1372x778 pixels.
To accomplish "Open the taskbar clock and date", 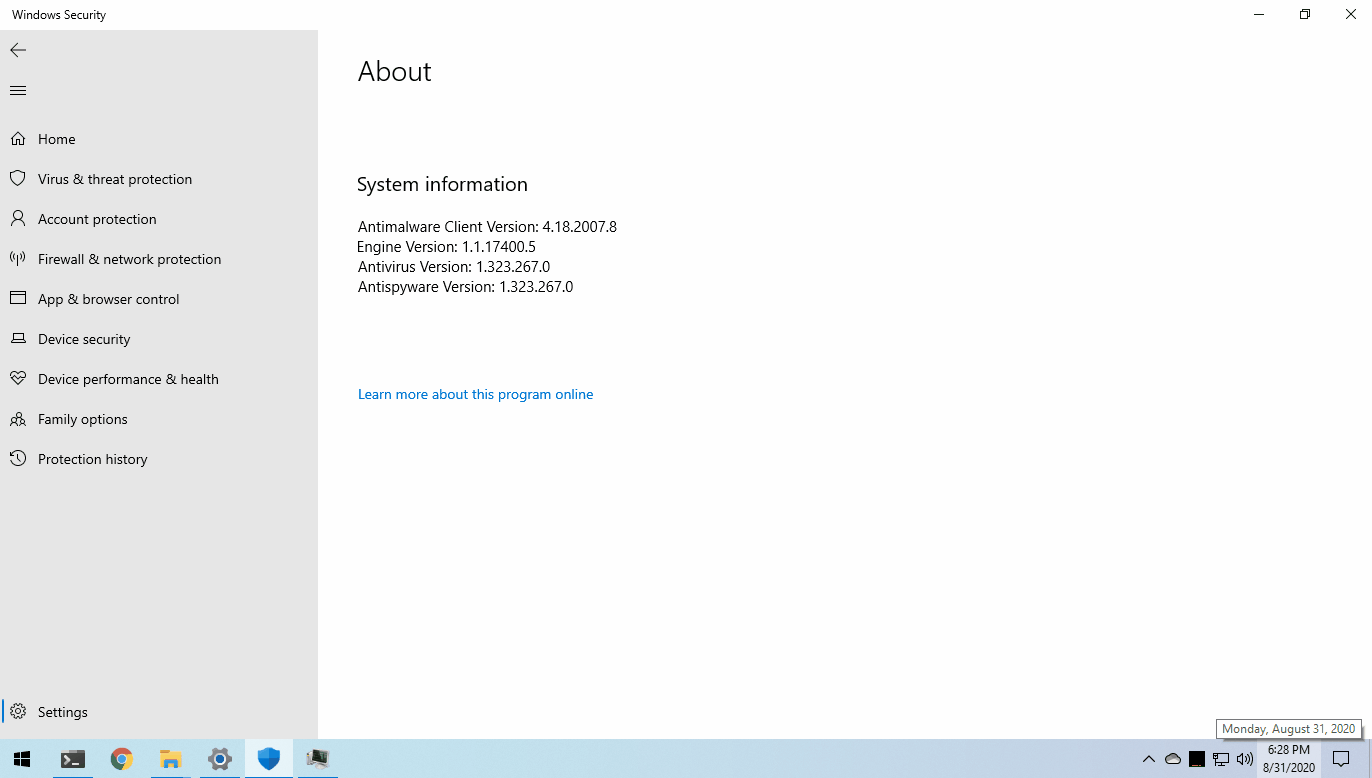I will 1288,759.
